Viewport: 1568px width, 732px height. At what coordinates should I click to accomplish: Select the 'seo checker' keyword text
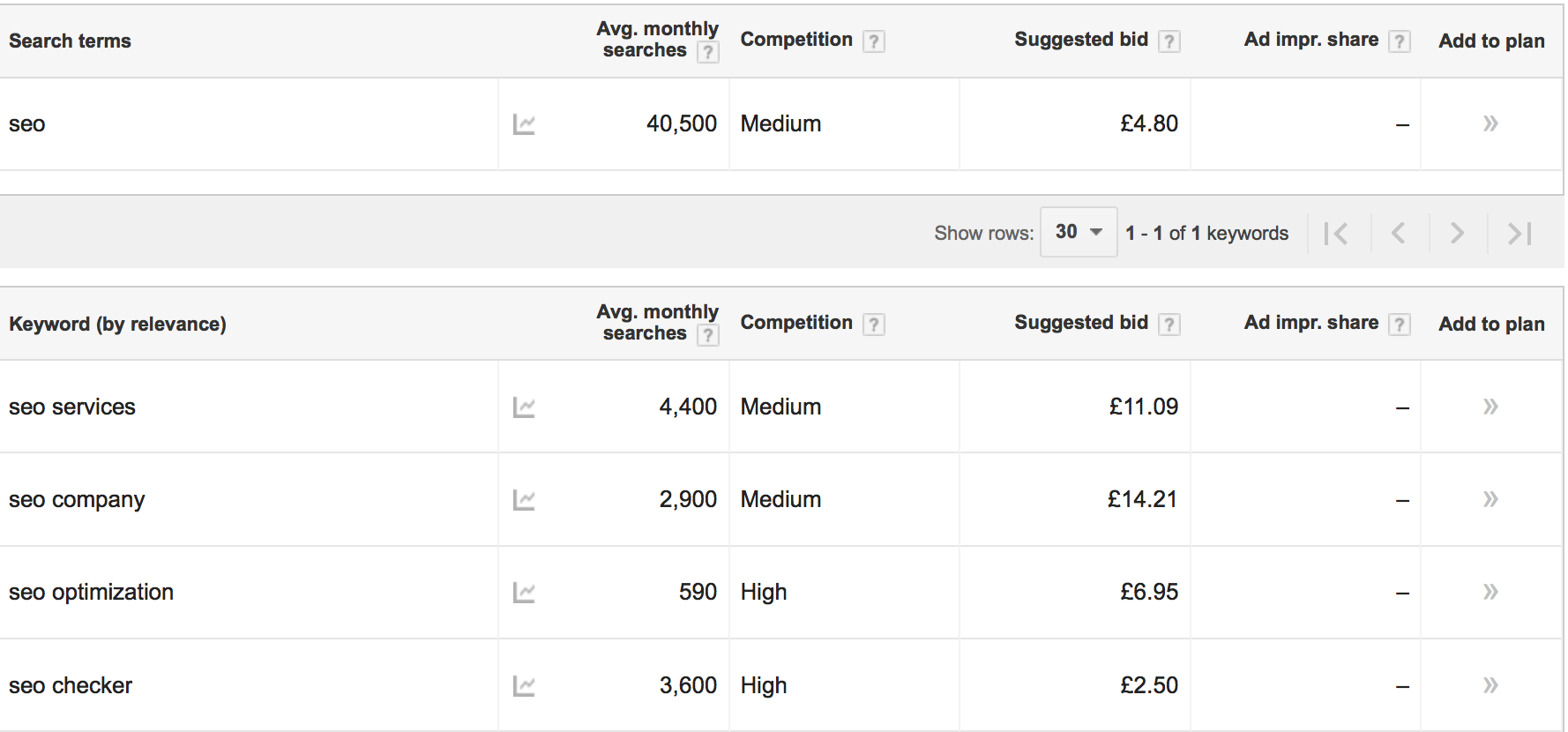point(71,686)
